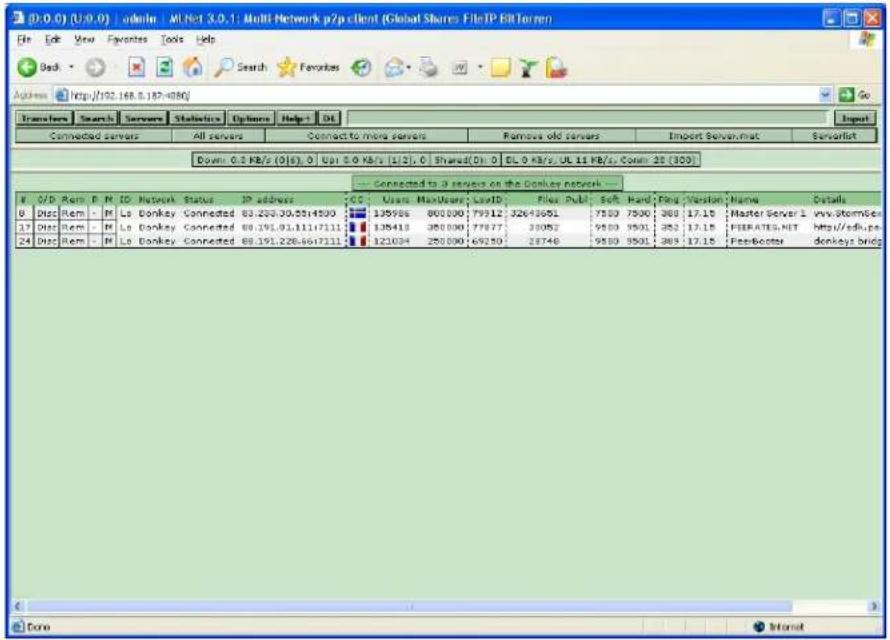890x640 pixels.
Task: Click the browser Forward arrow icon
Action: tap(95, 68)
